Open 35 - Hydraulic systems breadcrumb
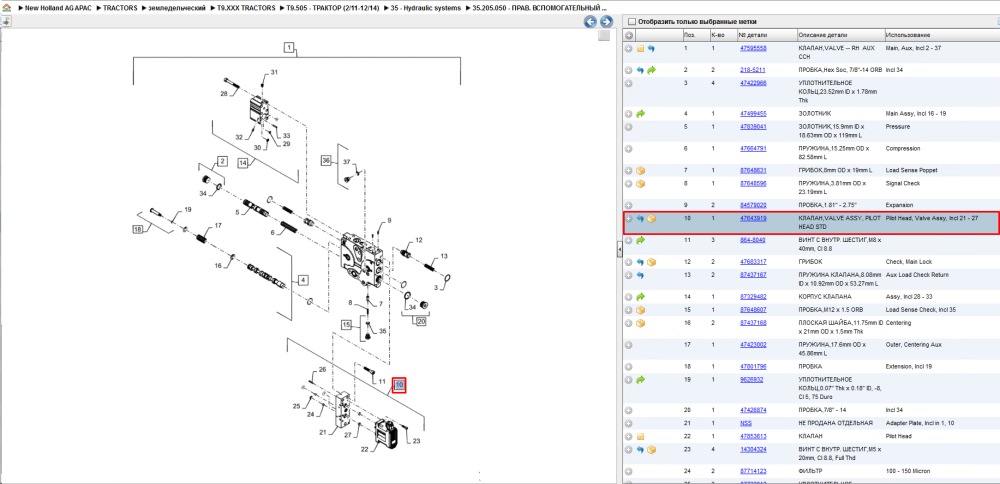 (426, 8)
